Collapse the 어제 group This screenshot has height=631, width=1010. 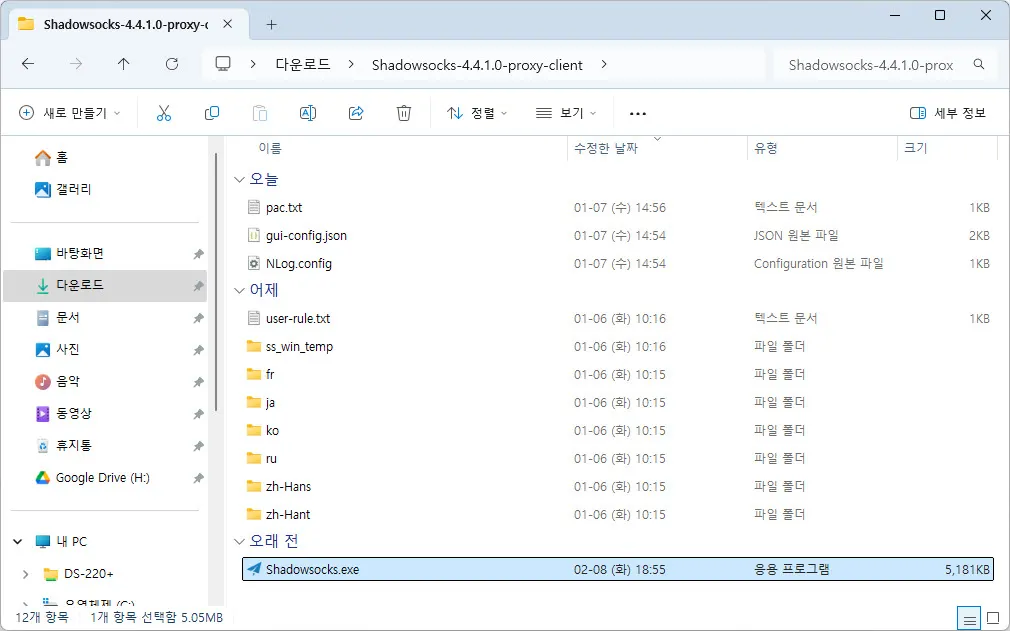point(240,290)
